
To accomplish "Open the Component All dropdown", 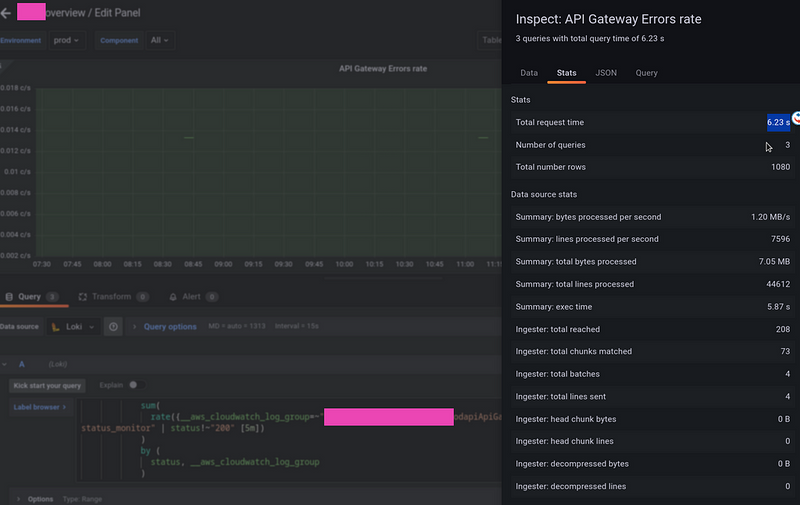I will 160,40.
